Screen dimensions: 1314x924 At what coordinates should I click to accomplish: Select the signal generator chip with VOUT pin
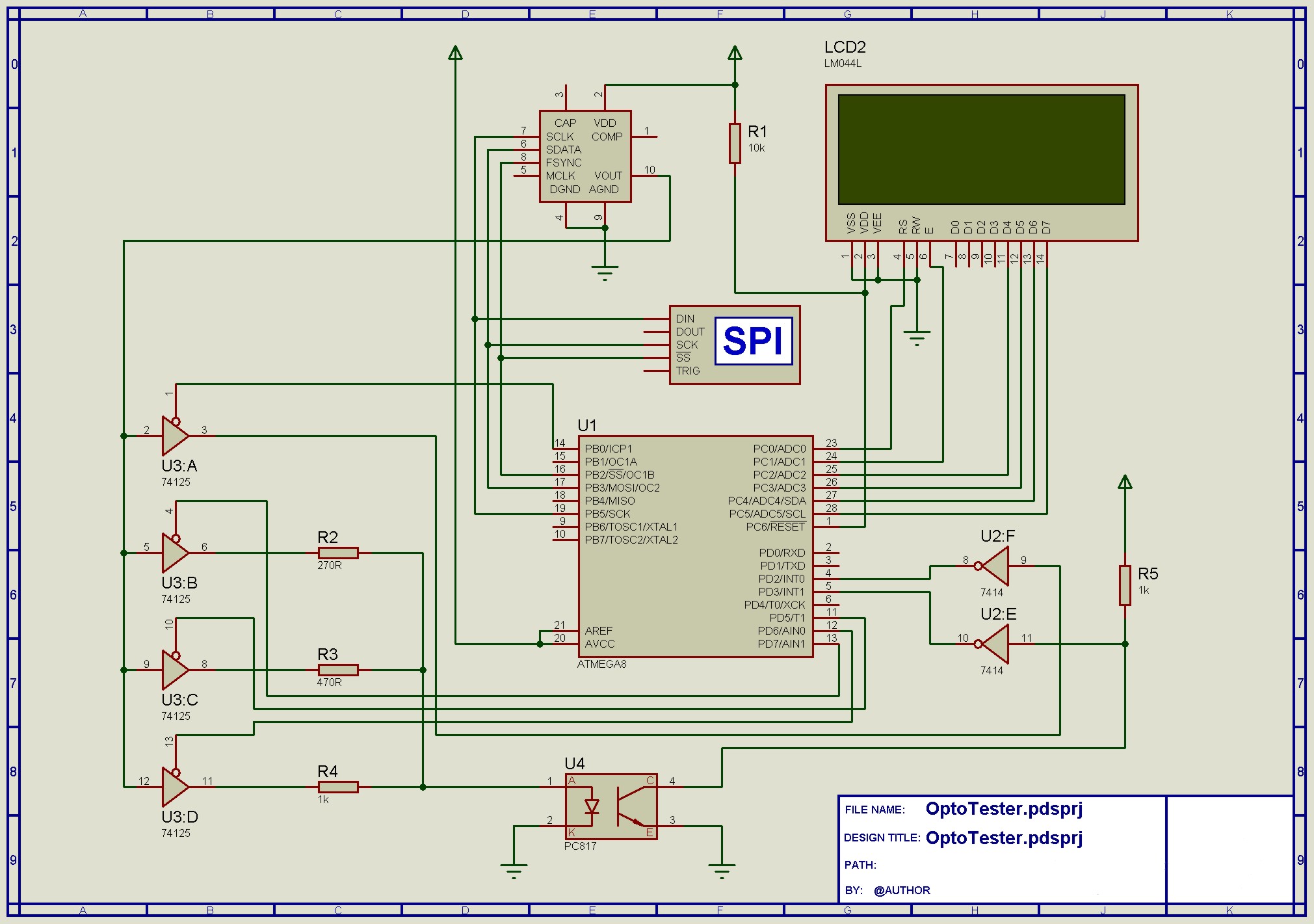tap(585, 156)
